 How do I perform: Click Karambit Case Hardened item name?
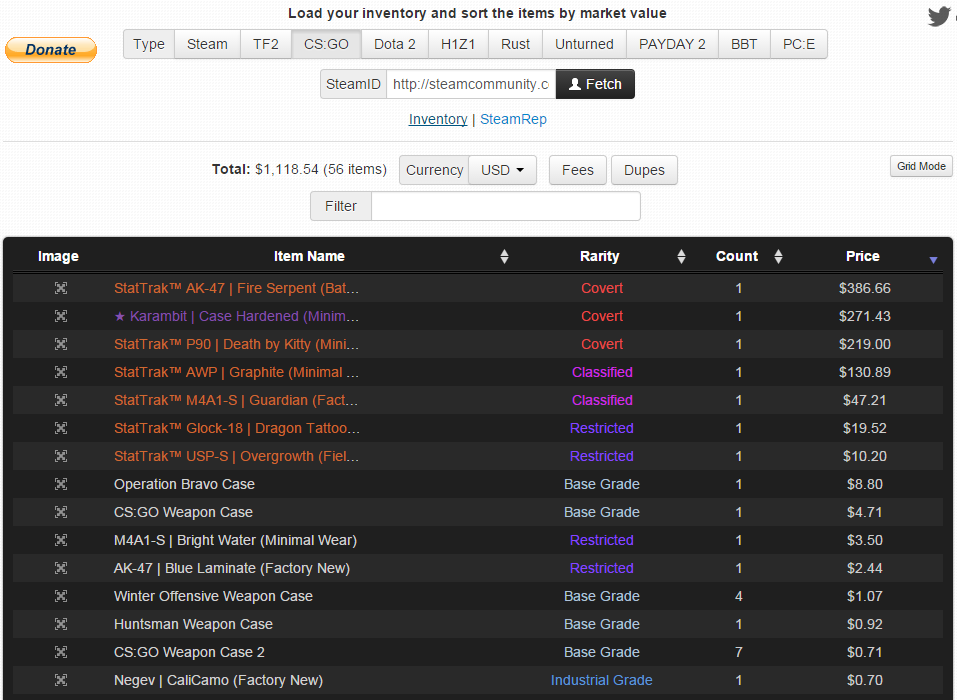236,316
